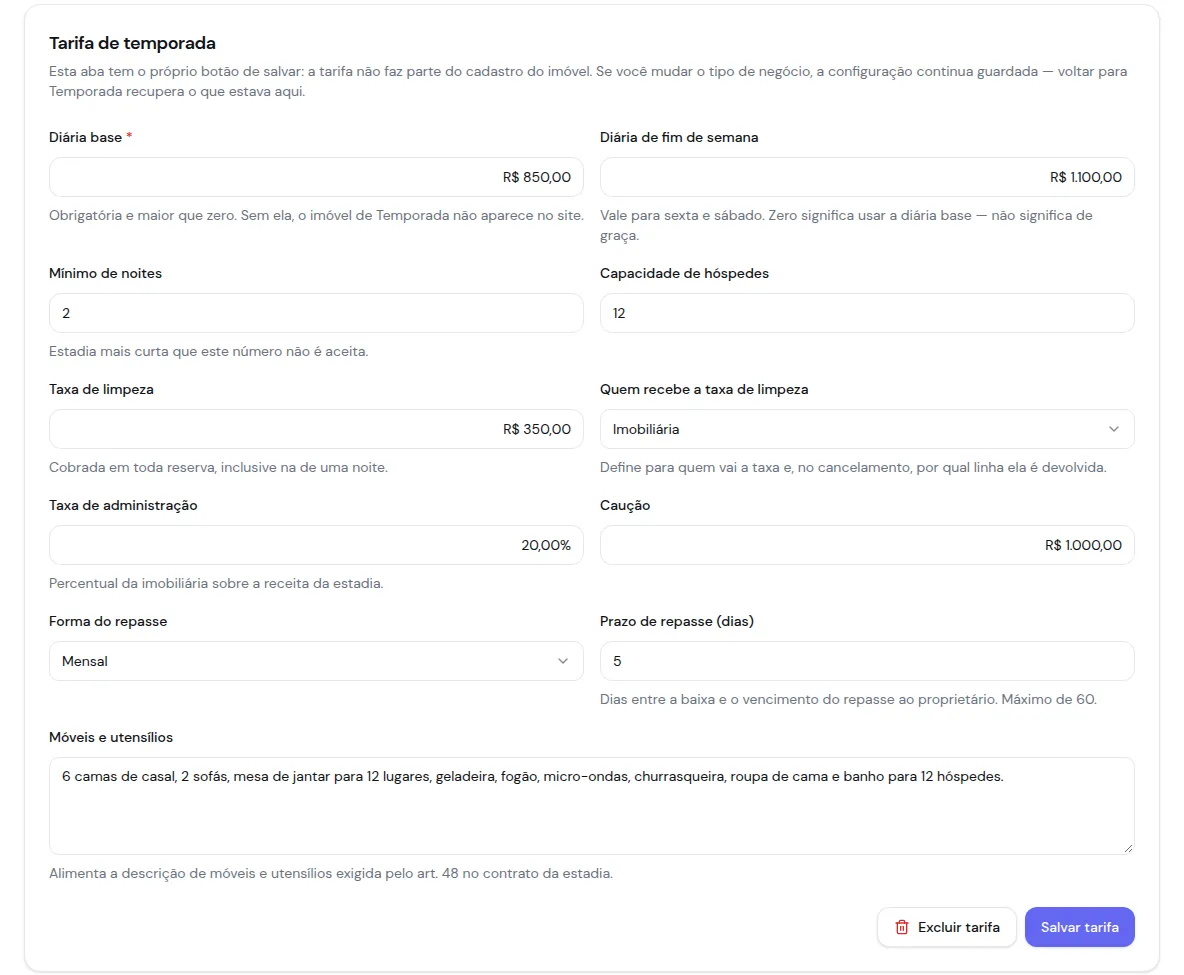Click inside the Móveis e utensílios textarea

pos(591,806)
